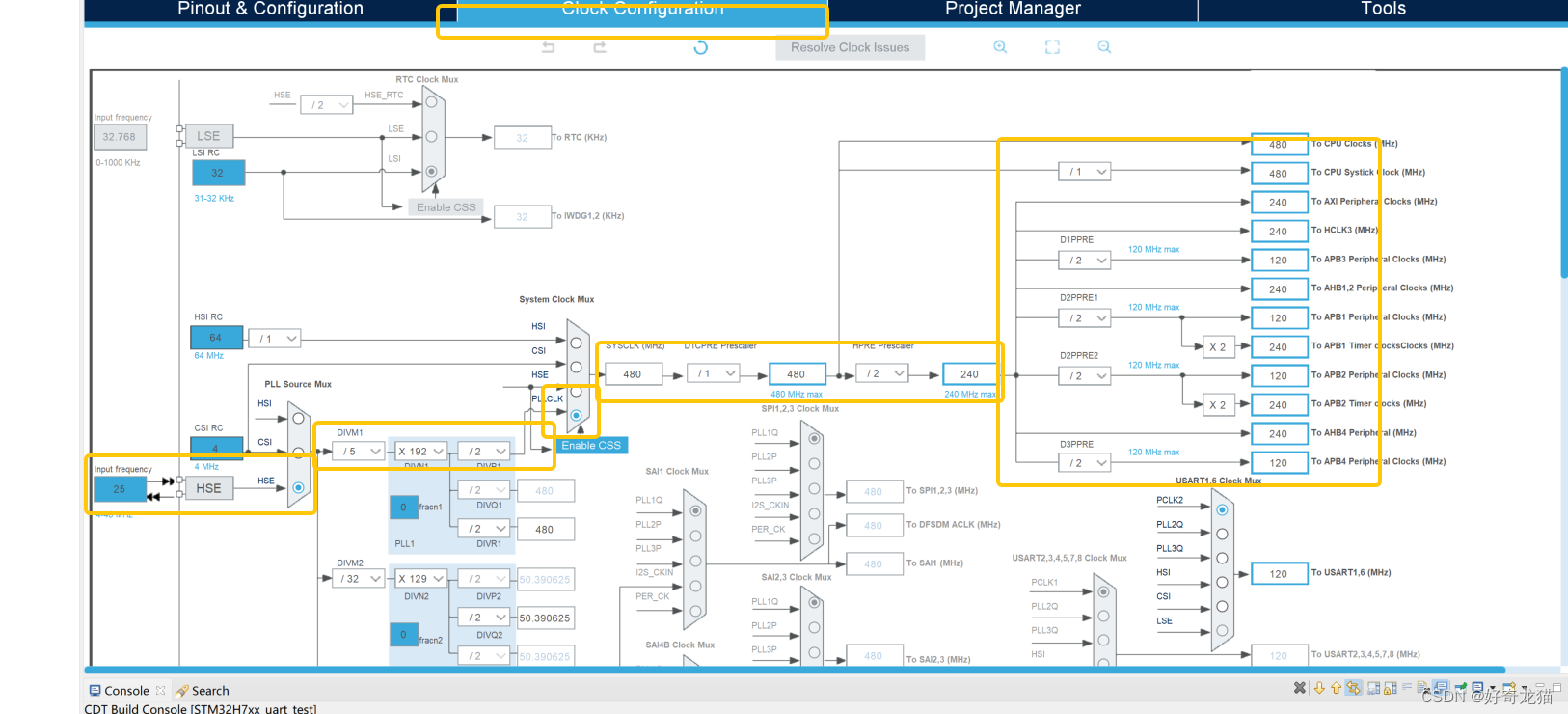Click the console scroll lock padlock icon
Image resolution: width=1568 pixels, height=714 pixels.
pos(1390,688)
